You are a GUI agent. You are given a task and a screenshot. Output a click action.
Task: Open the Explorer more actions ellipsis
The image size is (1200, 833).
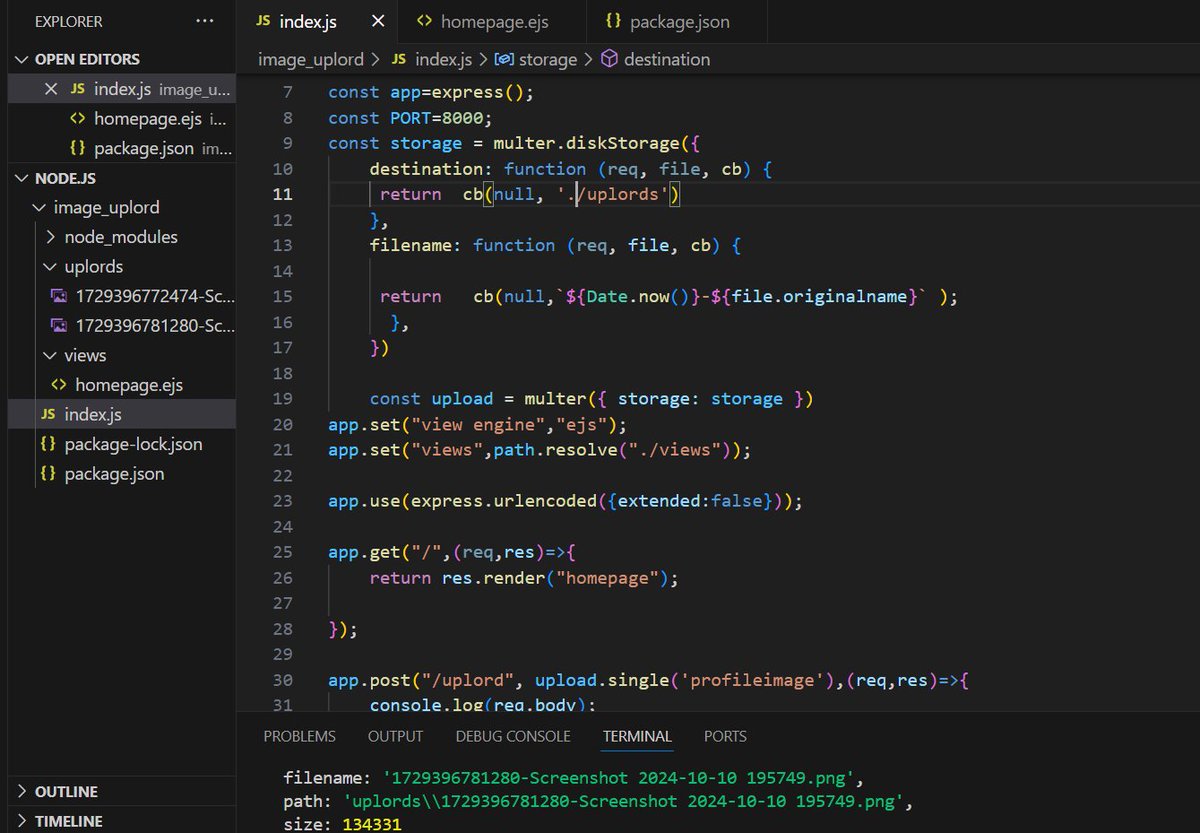pos(205,21)
